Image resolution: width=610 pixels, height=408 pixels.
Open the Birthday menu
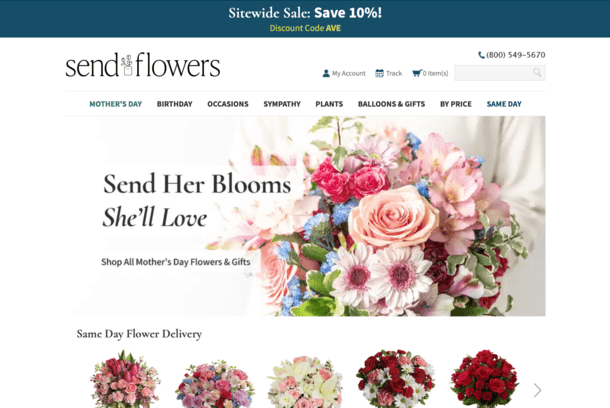tap(175, 104)
